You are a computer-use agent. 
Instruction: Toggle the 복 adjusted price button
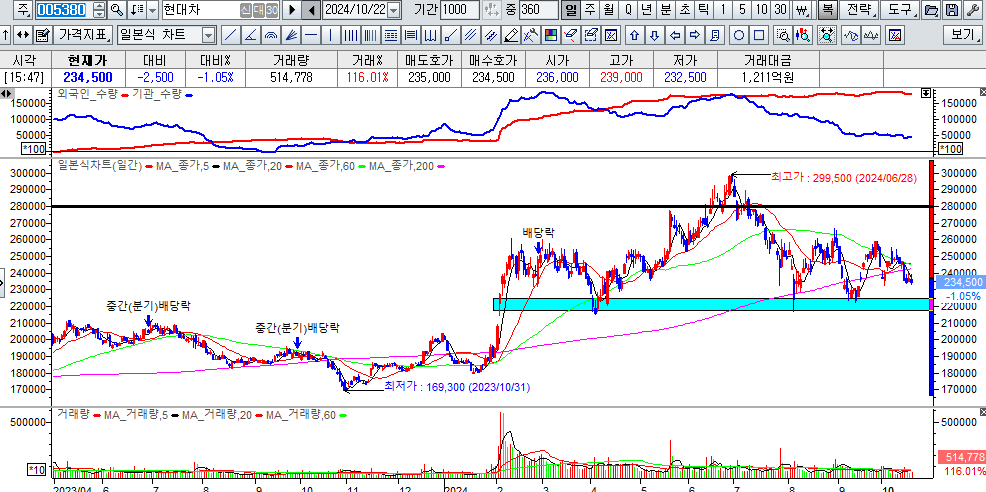(827, 10)
